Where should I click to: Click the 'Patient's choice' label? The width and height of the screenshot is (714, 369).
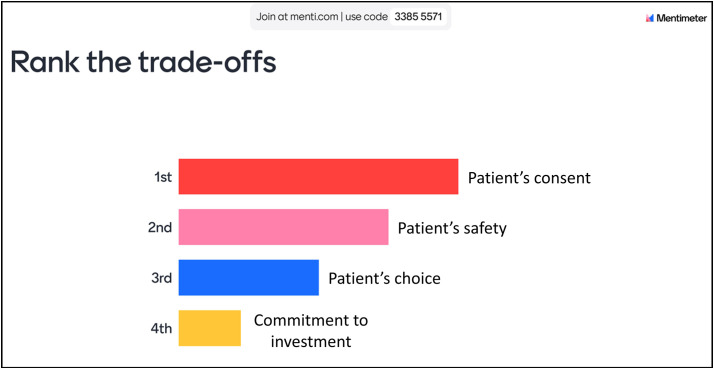[x=384, y=278]
